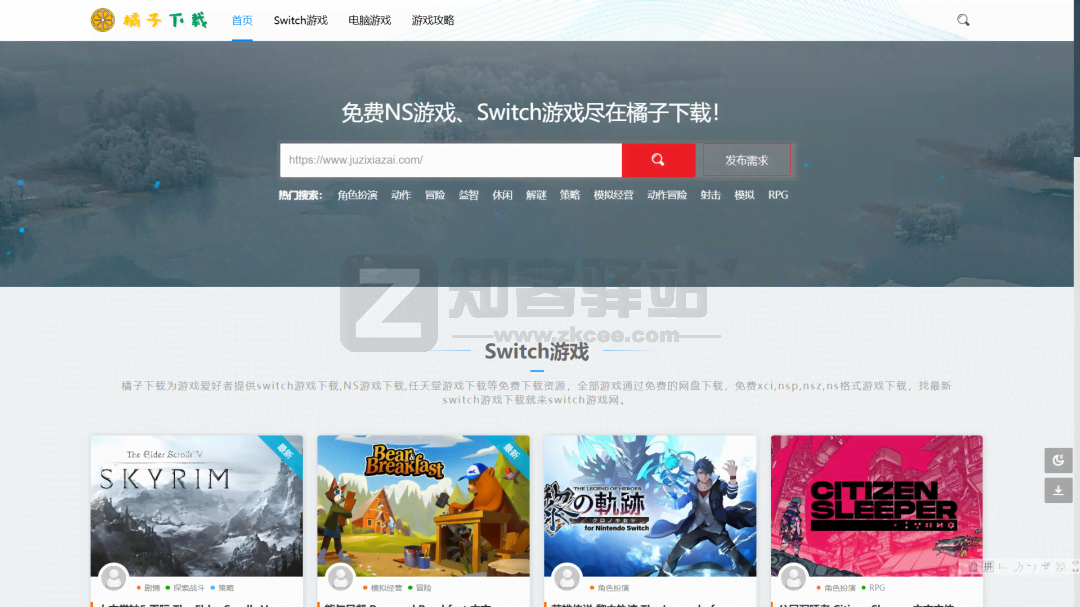Click the 橘子下载 orange logo icon
This screenshot has width=1080, height=607.
click(x=102, y=19)
